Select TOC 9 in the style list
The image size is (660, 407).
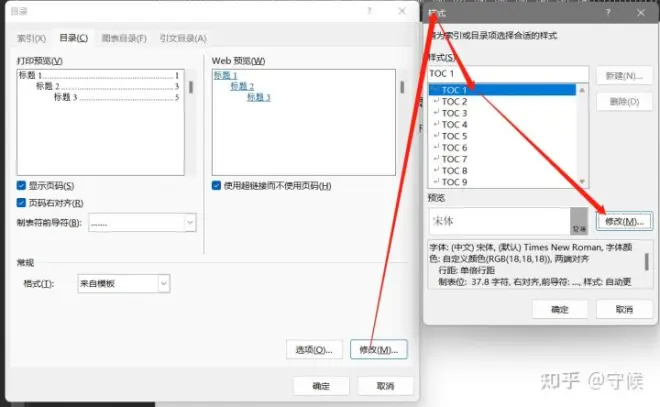point(503,182)
